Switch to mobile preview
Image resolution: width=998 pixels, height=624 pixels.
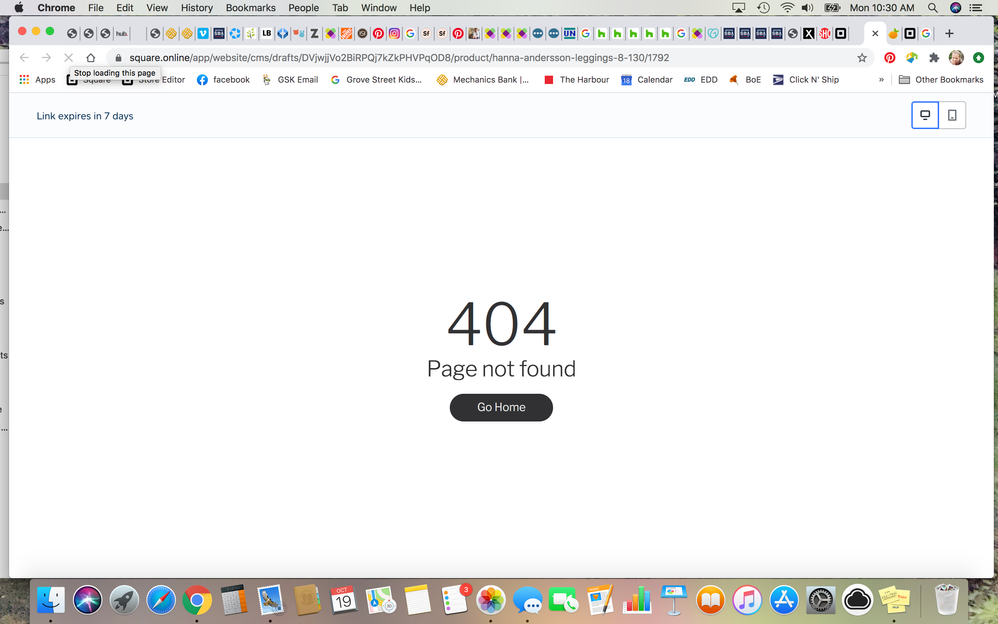pos(952,116)
